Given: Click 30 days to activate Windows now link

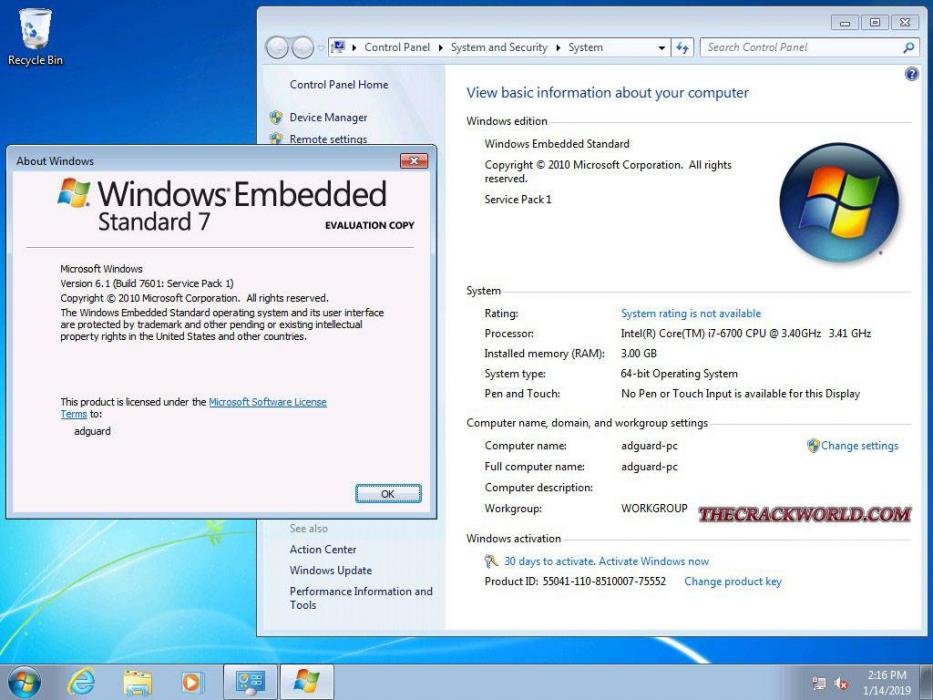Looking at the screenshot, I should pyautogui.click(x=606, y=561).
